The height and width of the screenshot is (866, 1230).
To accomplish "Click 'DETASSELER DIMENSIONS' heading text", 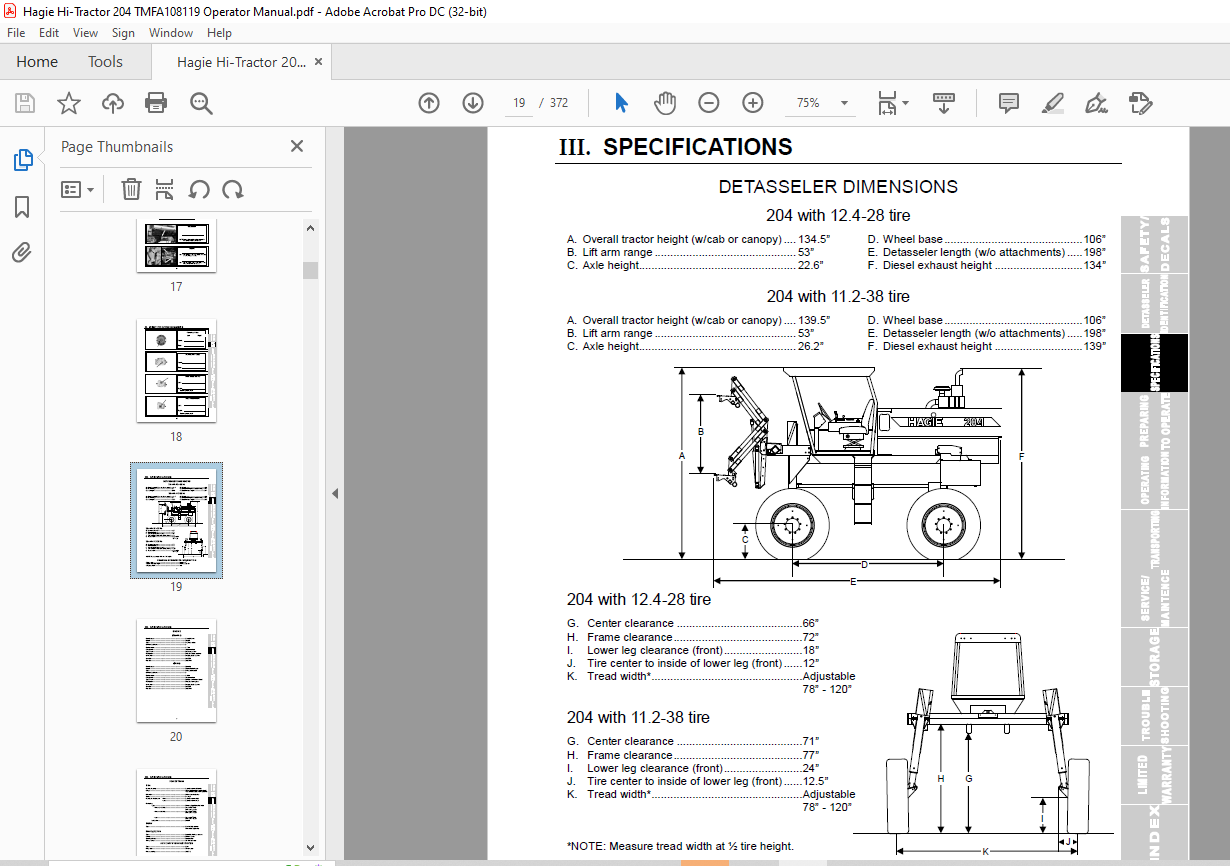I will (838, 187).
